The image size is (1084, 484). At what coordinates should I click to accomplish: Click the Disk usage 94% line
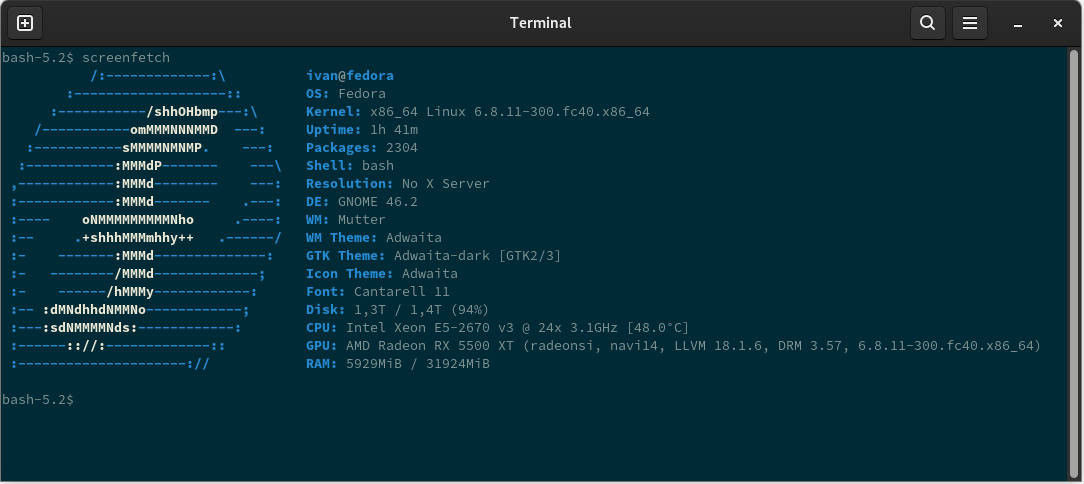click(398, 309)
